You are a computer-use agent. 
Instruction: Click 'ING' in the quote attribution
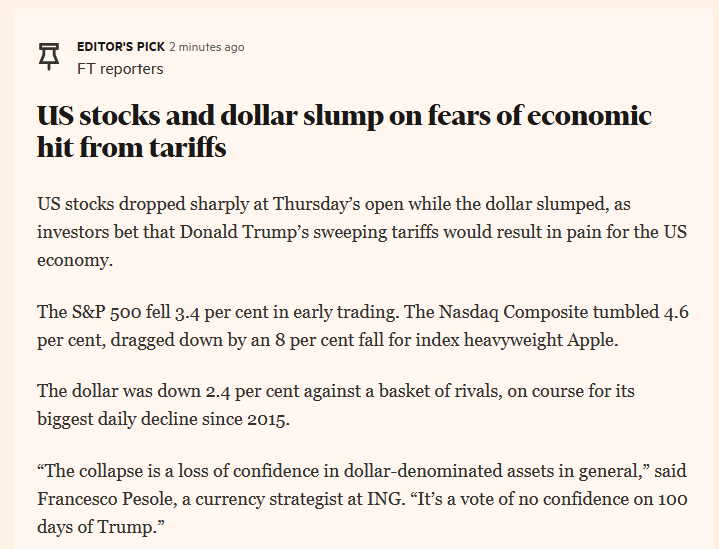(x=385, y=497)
